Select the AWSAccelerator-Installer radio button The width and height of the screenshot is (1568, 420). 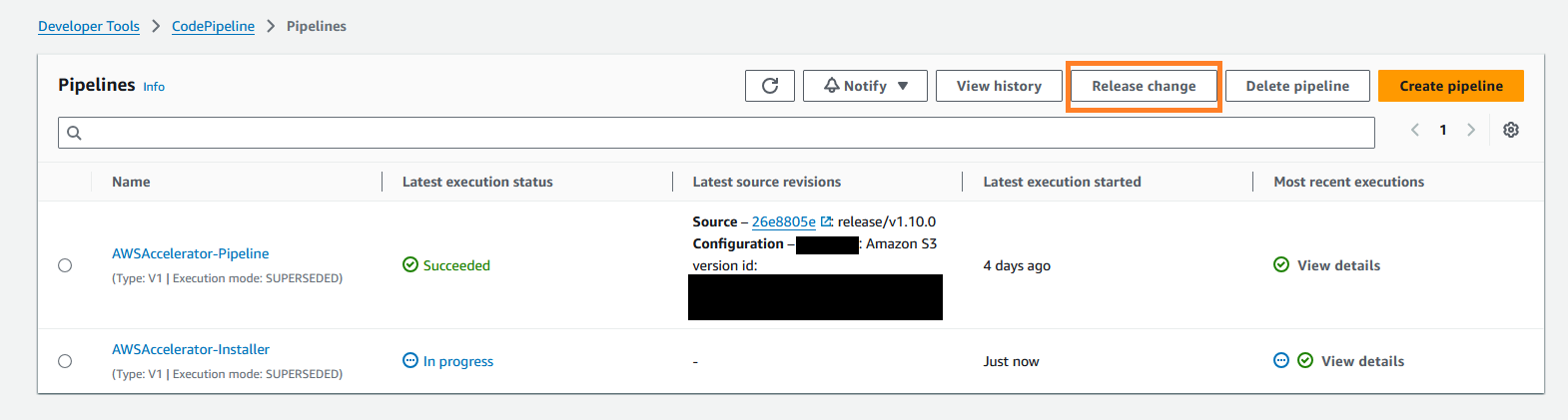[65, 361]
